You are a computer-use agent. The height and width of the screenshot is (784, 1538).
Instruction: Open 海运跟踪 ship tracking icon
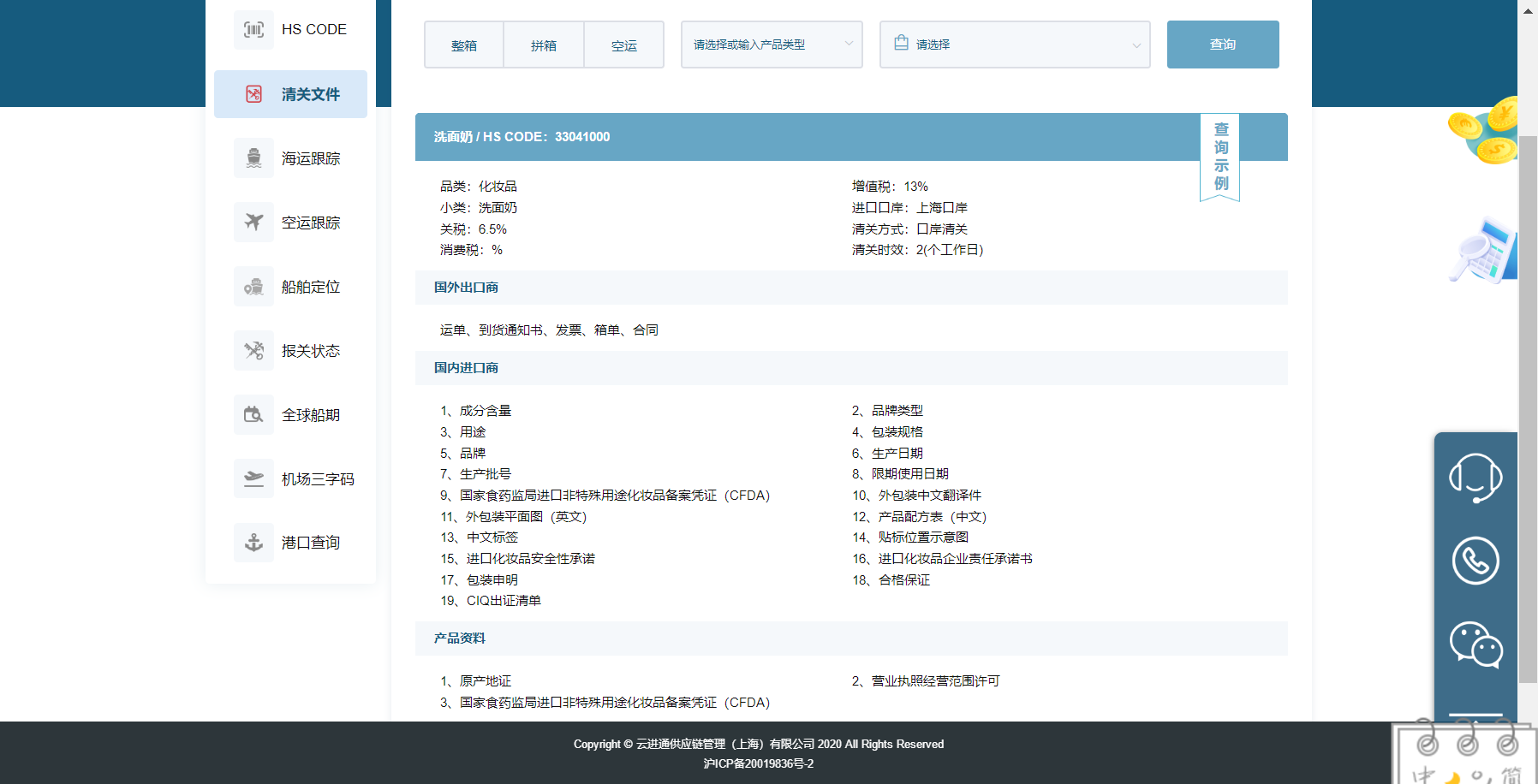[x=253, y=158]
